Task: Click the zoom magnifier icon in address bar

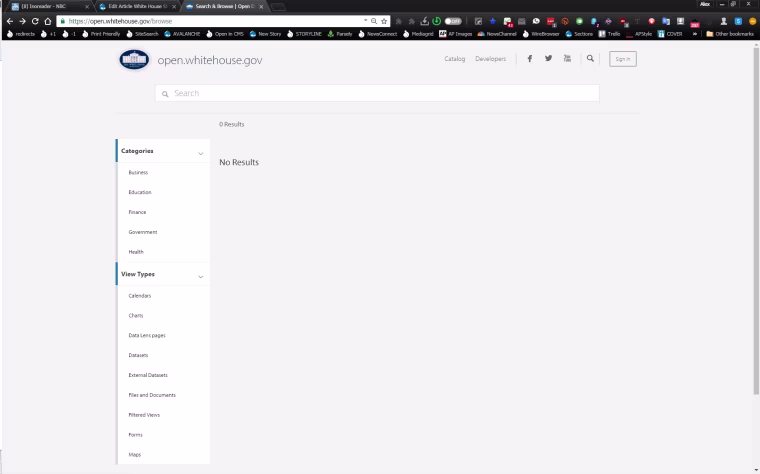Action: [374, 21]
